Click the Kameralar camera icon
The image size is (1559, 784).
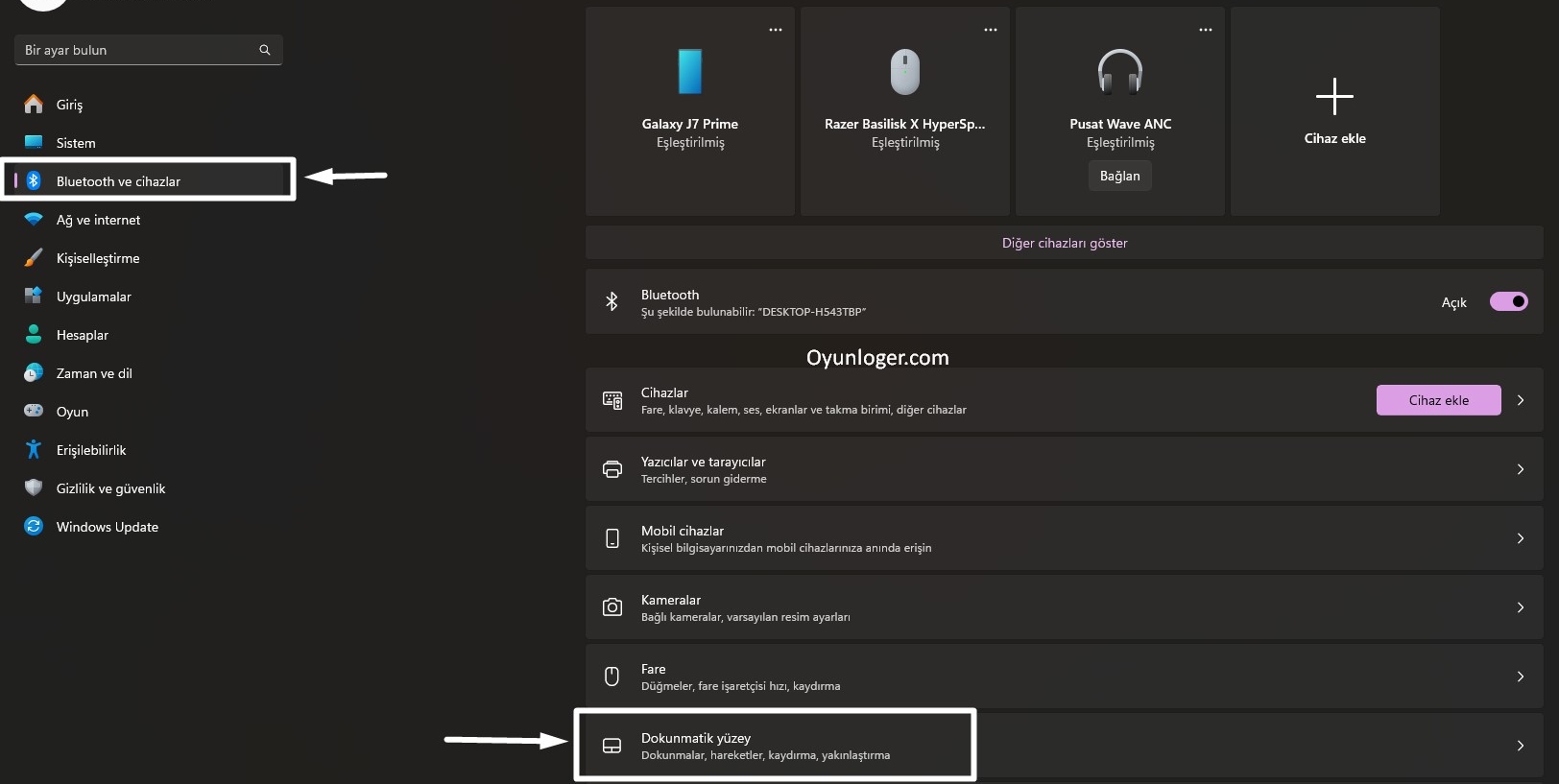612,607
